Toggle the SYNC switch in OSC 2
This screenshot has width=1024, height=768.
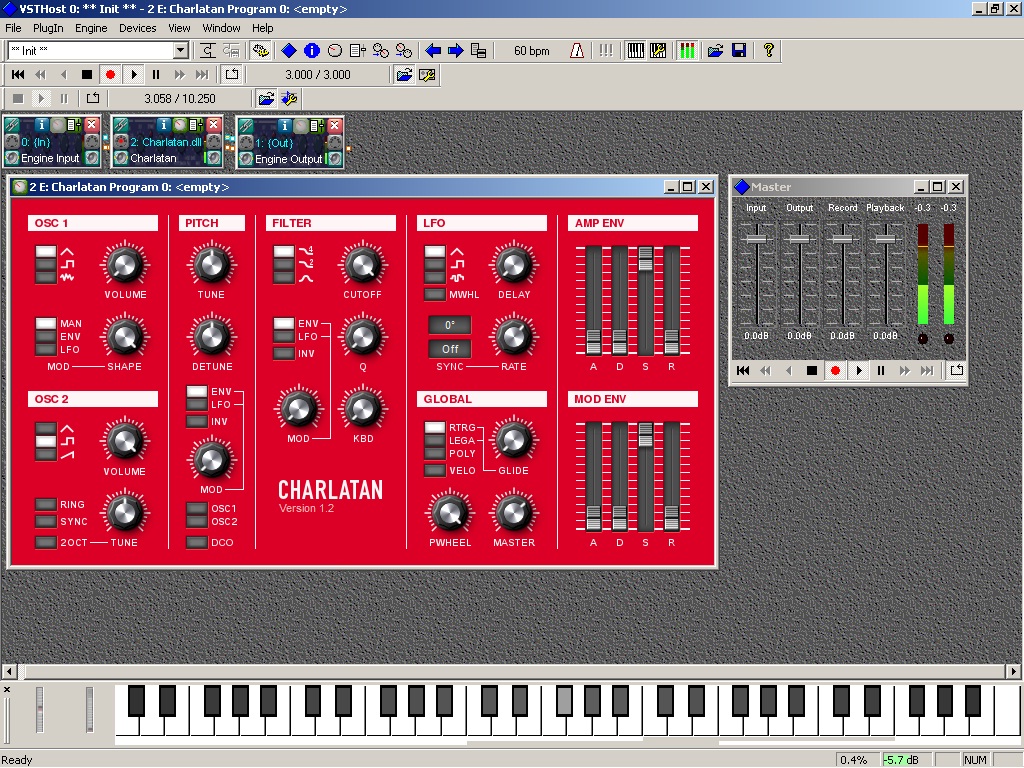pyautogui.click(x=46, y=521)
